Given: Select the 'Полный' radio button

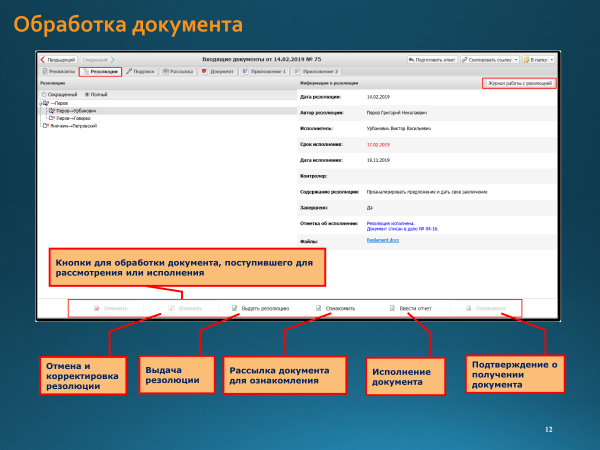Looking at the screenshot, I should [87, 94].
